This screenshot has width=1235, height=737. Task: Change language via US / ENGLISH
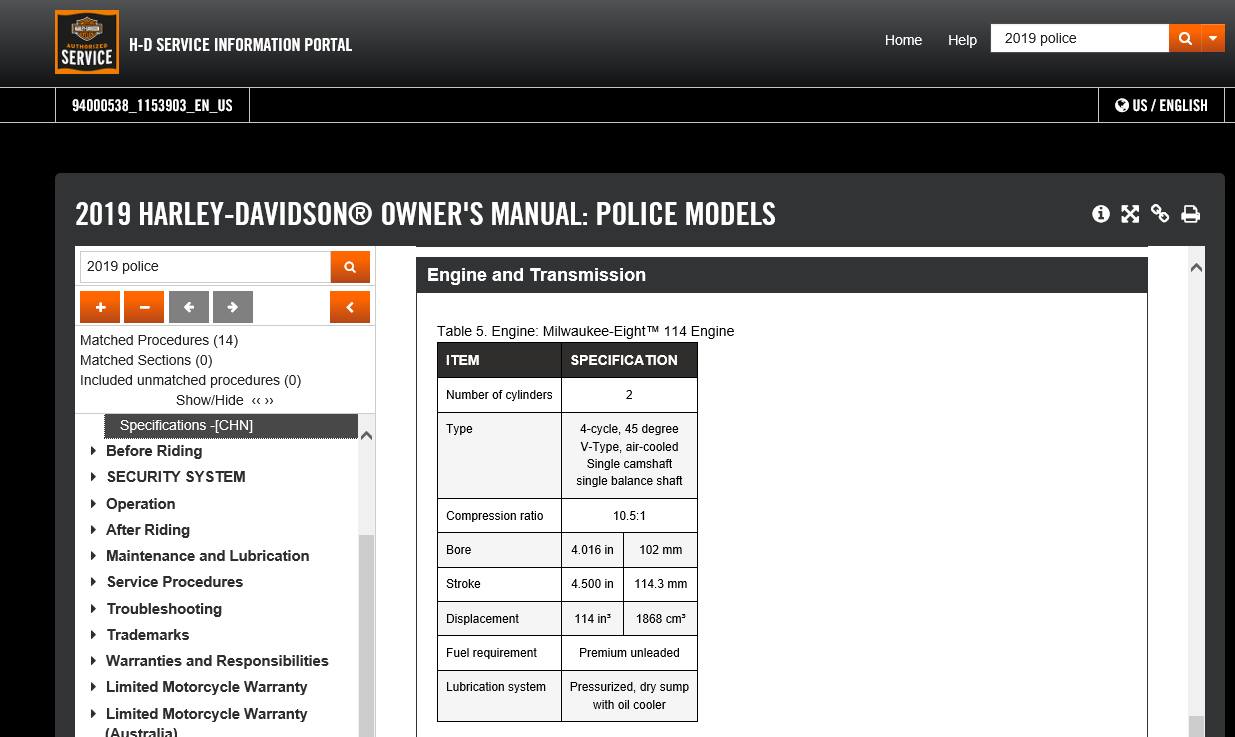(x=1161, y=105)
